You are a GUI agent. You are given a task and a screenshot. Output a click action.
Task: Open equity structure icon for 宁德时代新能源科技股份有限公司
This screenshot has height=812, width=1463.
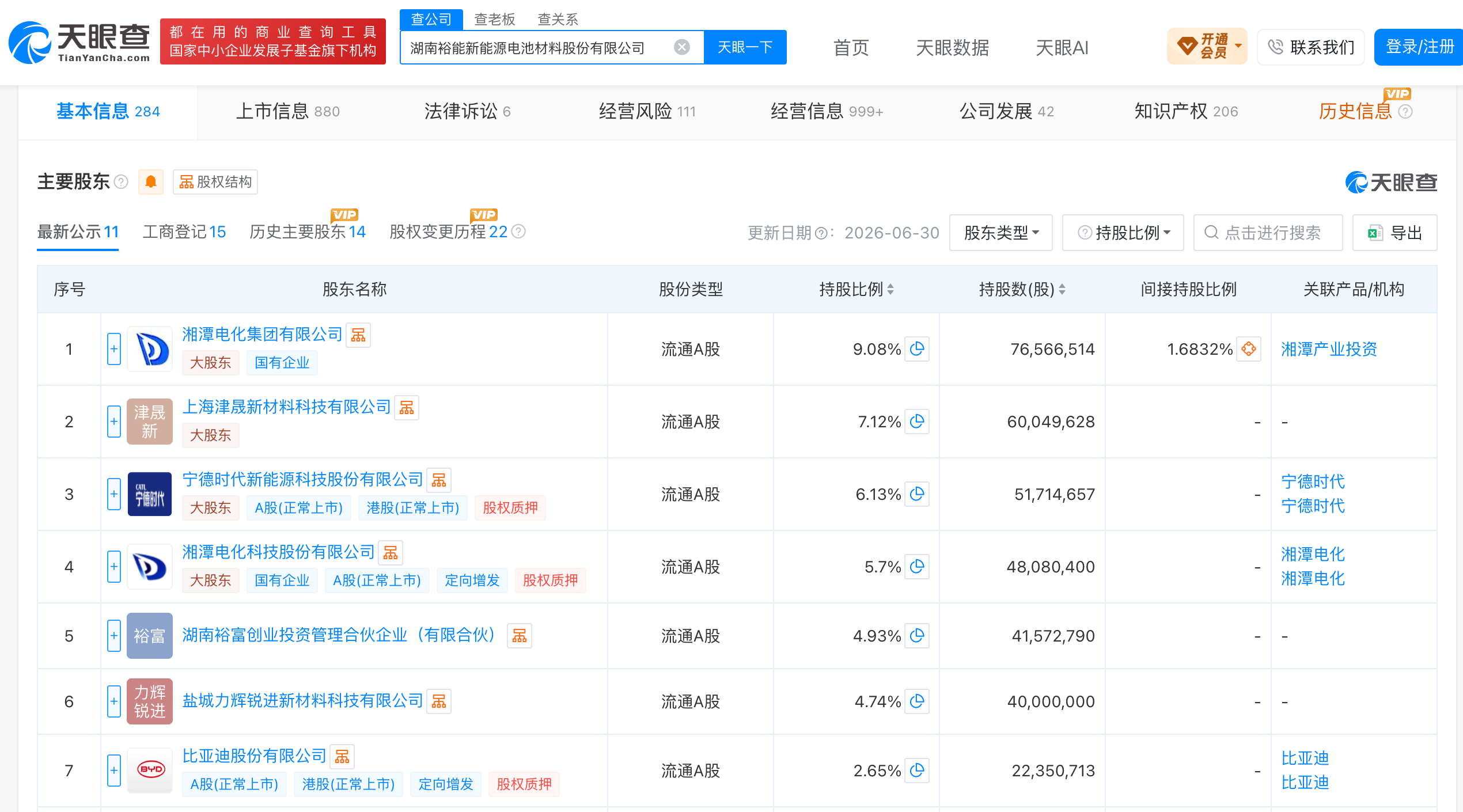pyautogui.click(x=439, y=480)
